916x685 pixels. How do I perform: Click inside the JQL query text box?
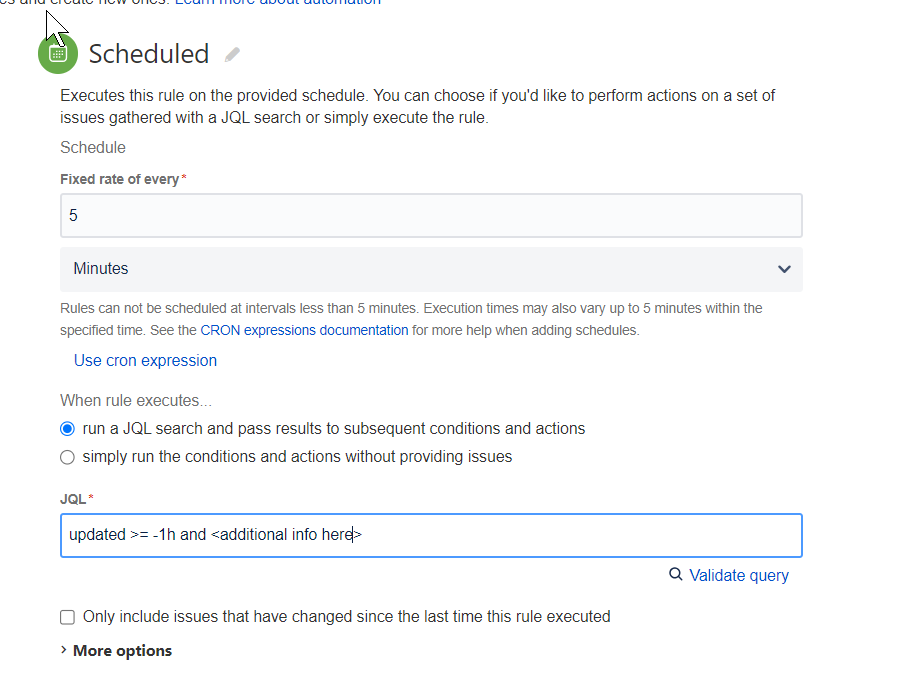[x=431, y=535]
